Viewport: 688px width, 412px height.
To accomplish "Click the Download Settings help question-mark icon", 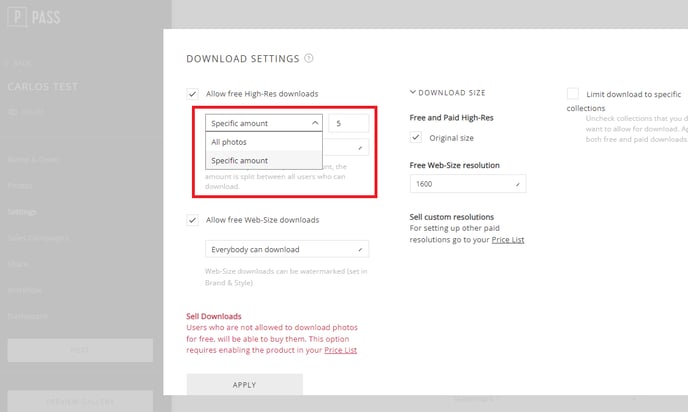I will pyautogui.click(x=309, y=58).
